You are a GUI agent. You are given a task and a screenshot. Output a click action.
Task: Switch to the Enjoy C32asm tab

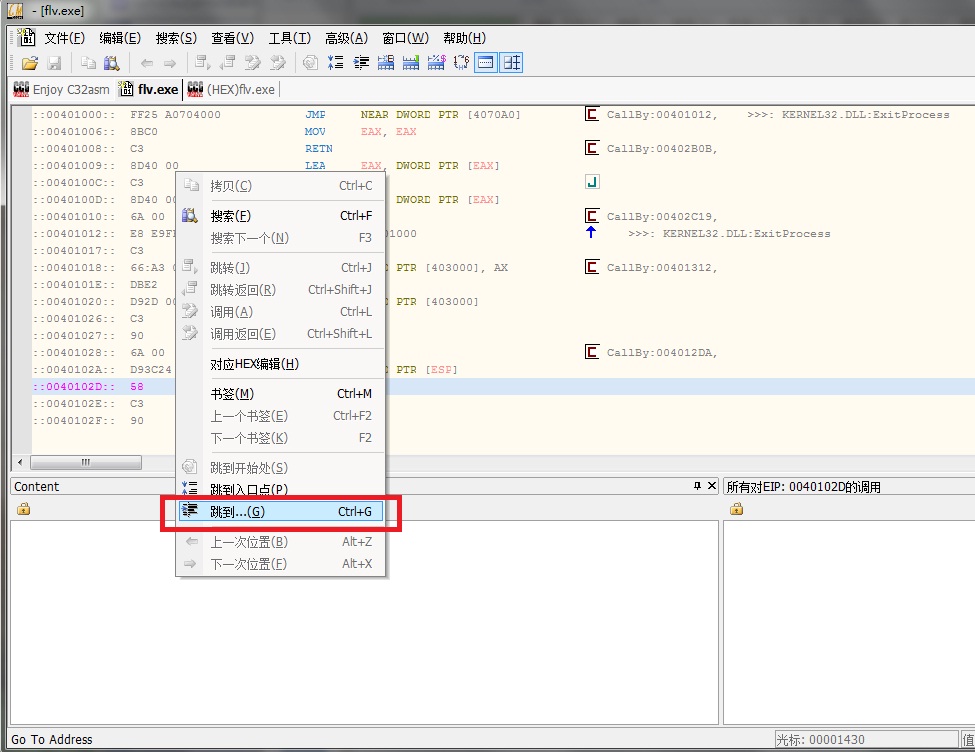pyautogui.click(x=61, y=90)
